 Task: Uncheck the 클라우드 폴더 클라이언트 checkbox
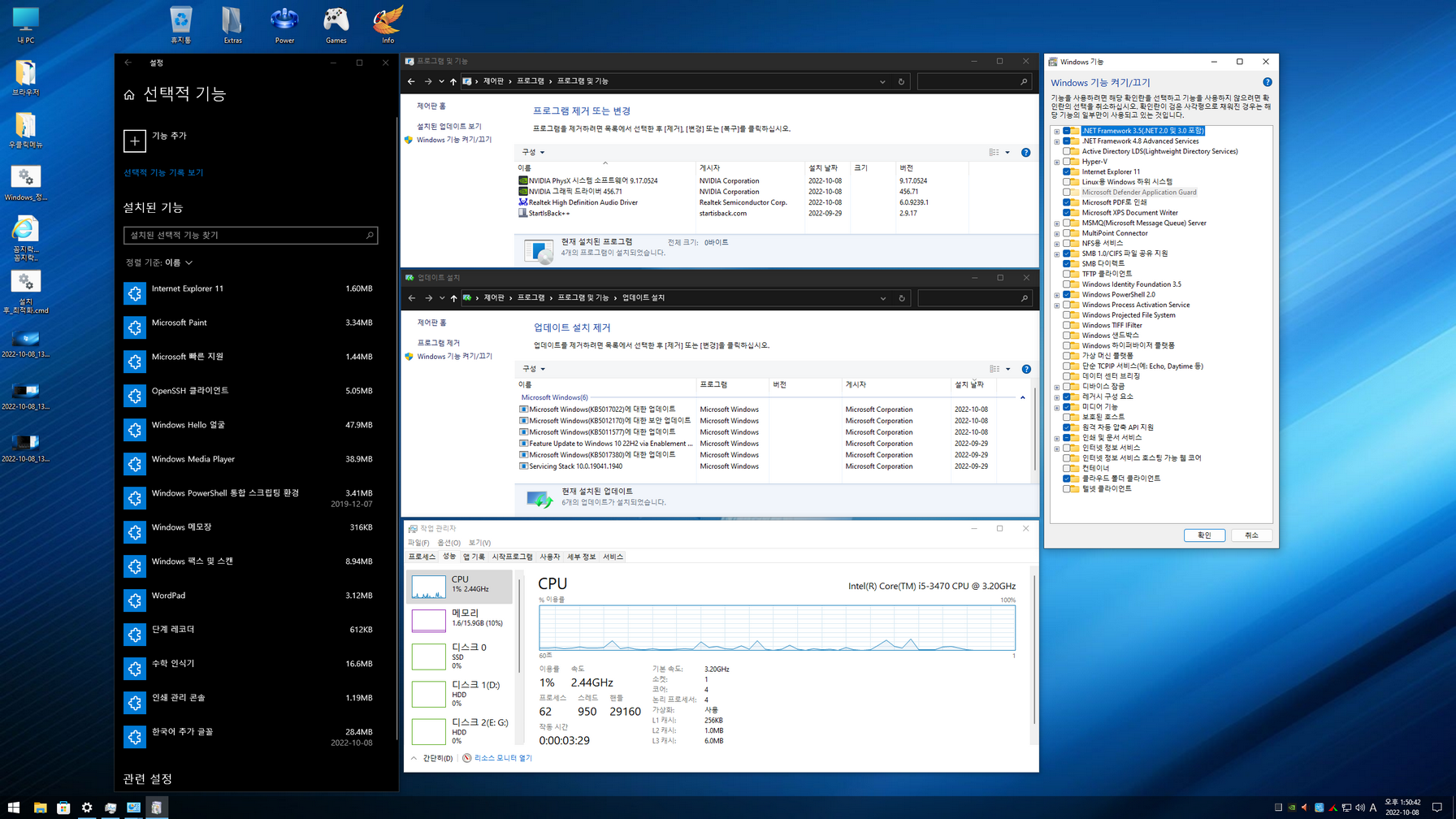coord(1067,479)
